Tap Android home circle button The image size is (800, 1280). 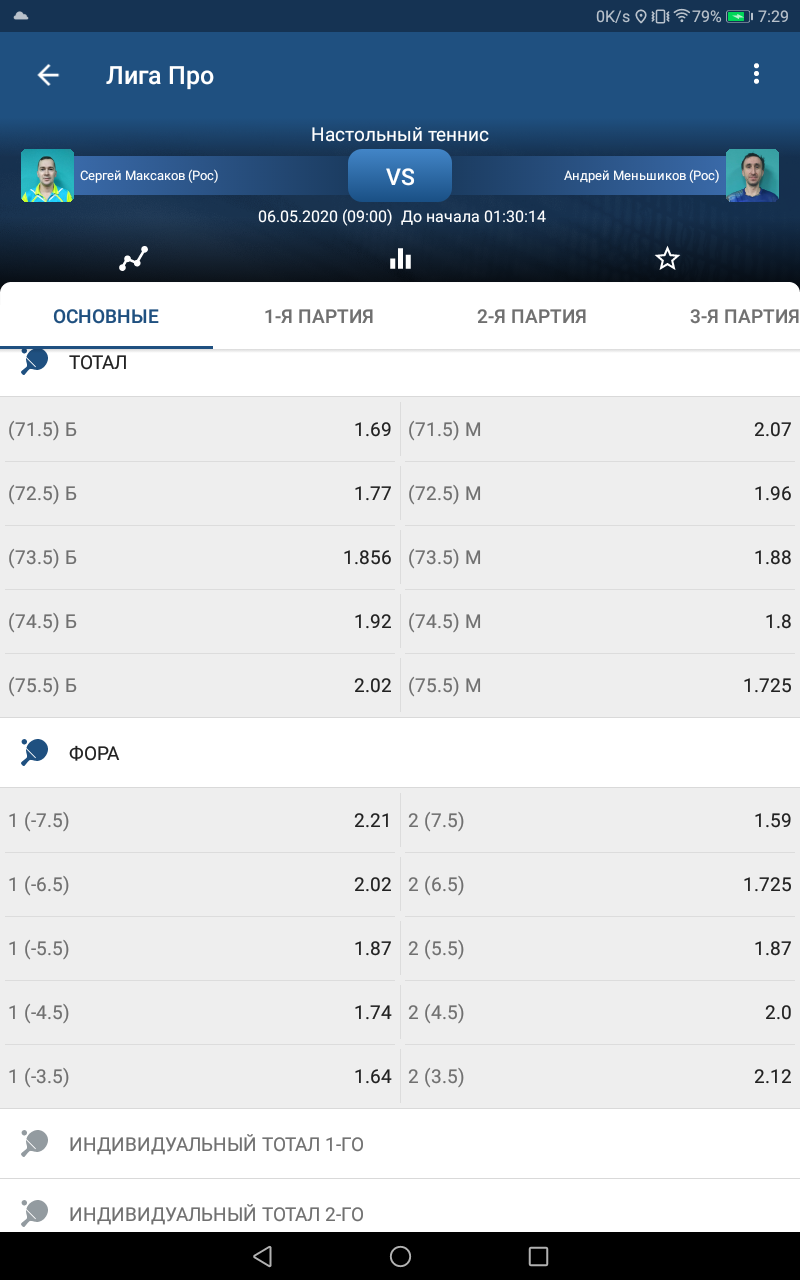coord(400,1256)
